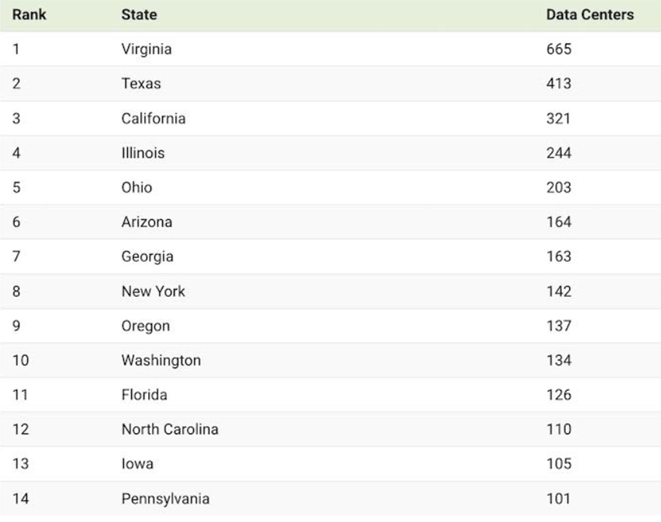Click Texas in the State column
This screenshot has width=661, height=522.
point(141,84)
